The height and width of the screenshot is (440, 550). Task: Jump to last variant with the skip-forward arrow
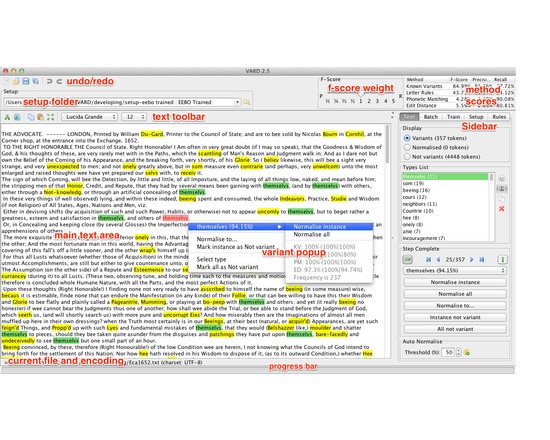[x=482, y=260]
